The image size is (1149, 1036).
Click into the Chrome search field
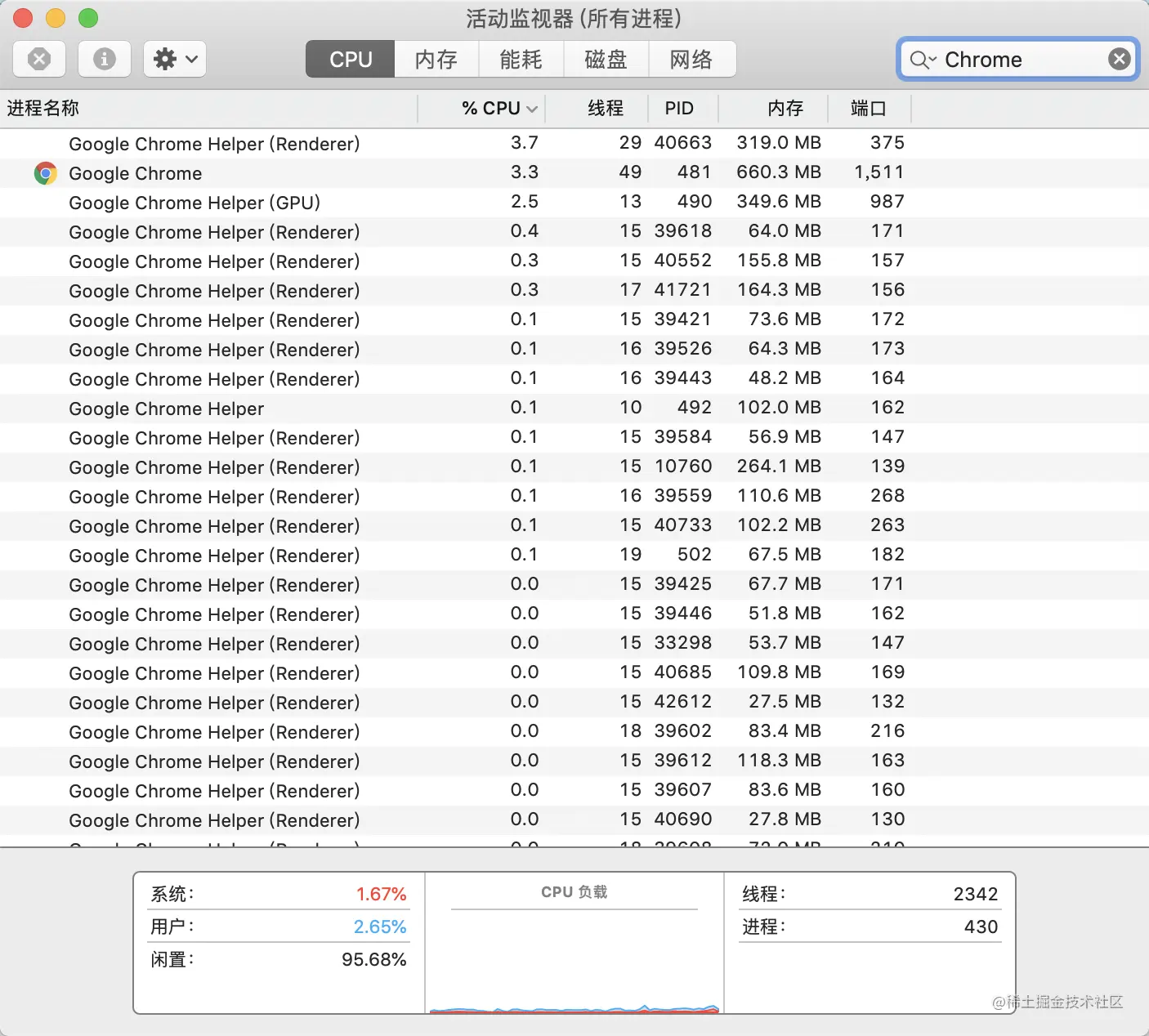click(1017, 59)
